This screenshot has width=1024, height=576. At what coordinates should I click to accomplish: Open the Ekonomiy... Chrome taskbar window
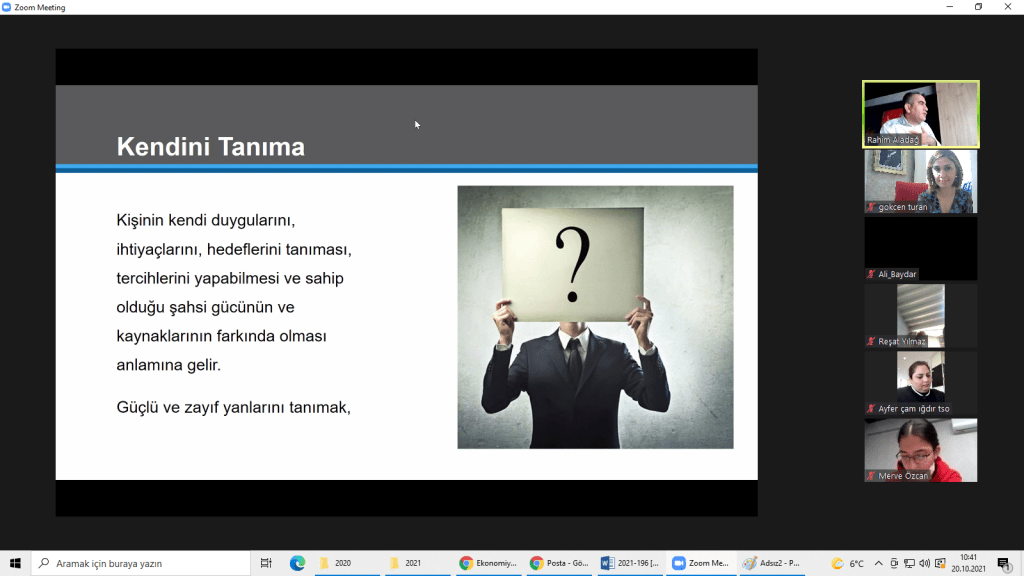pos(489,563)
